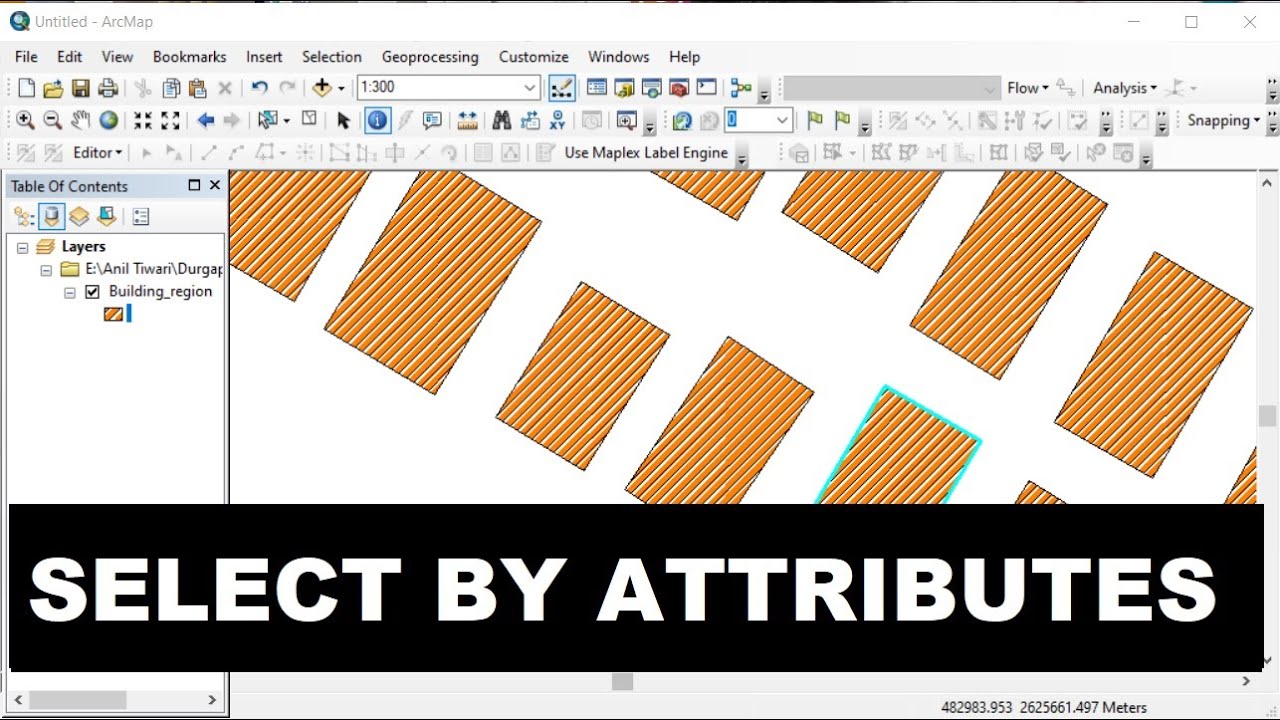Open the Go To XY tool

[x=558, y=121]
